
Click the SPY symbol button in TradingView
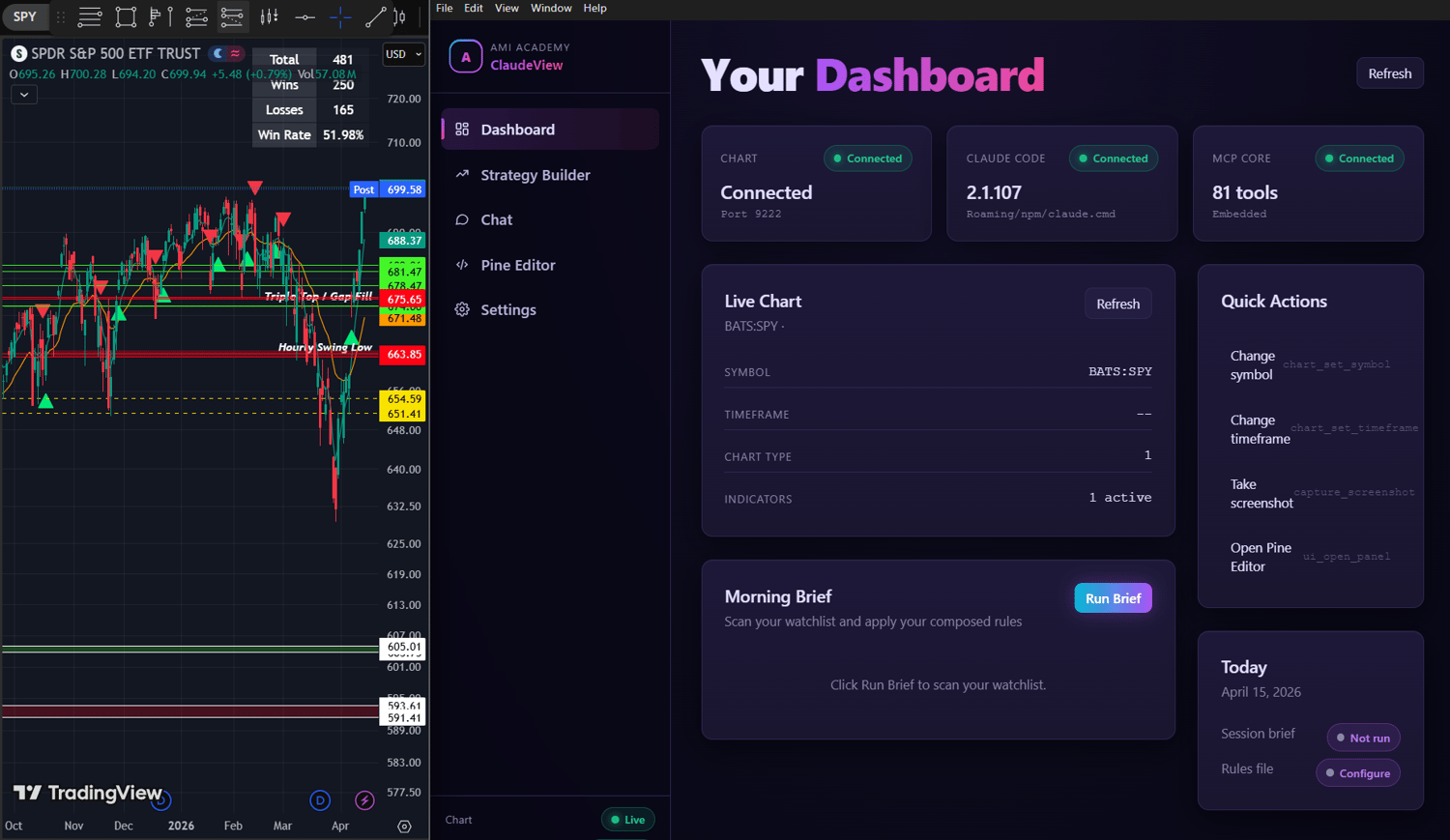pos(25,16)
